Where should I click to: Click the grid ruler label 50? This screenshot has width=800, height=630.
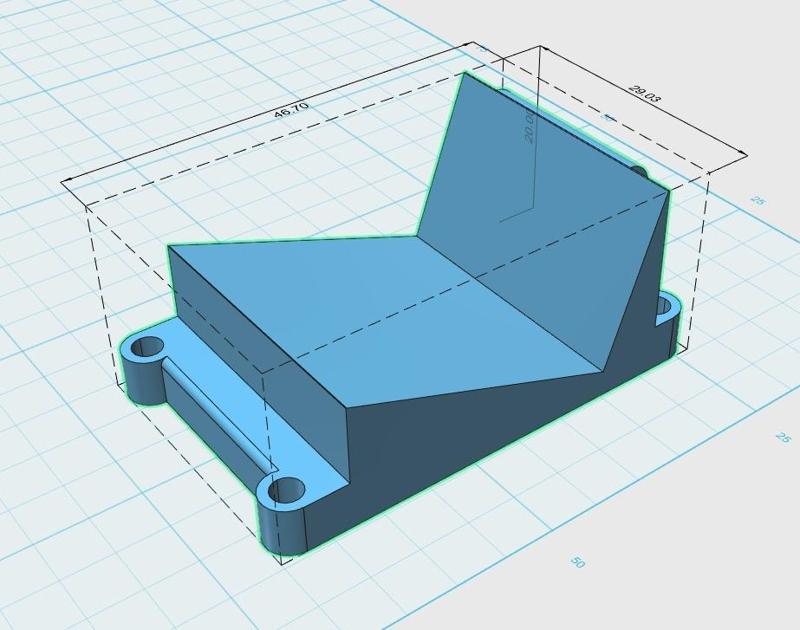pyautogui.click(x=577, y=562)
